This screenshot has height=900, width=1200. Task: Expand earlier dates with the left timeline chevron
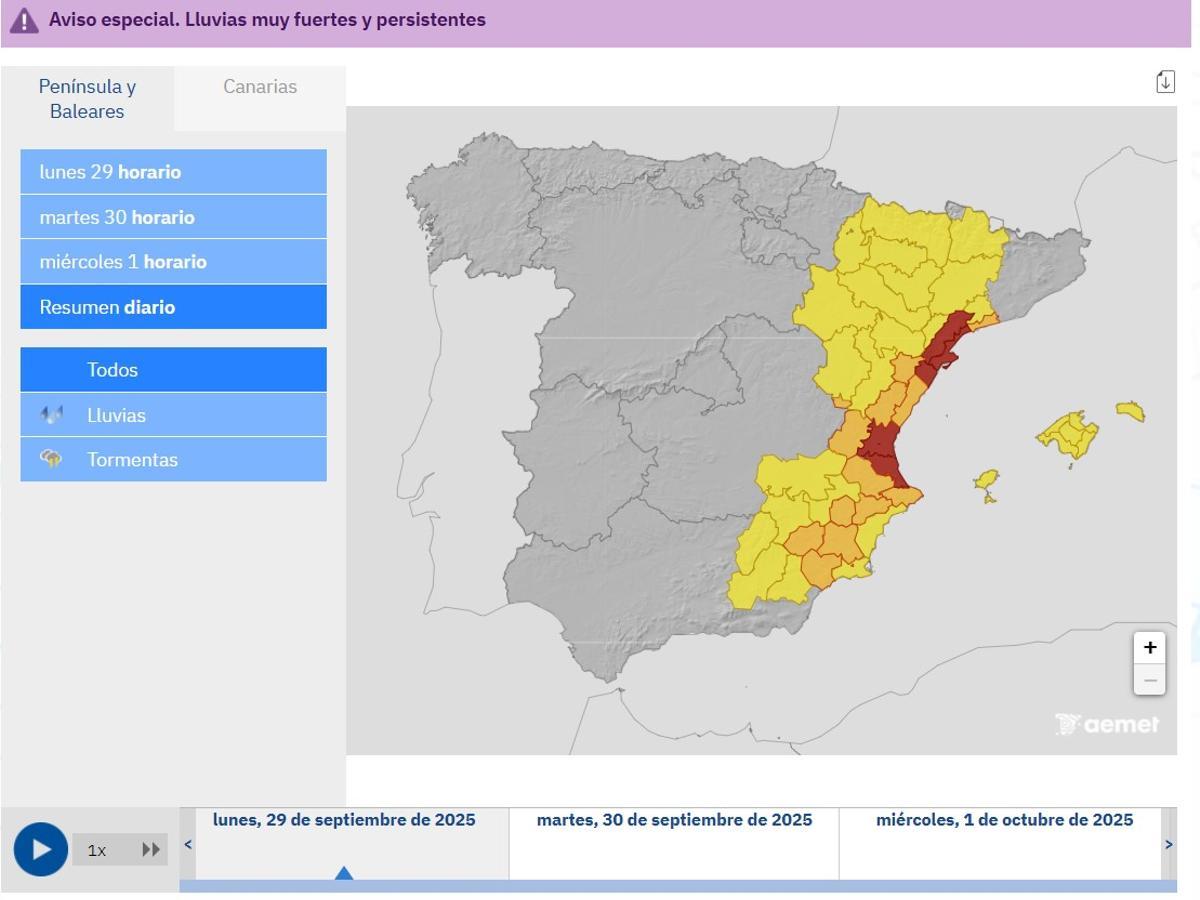pos(187,844)
